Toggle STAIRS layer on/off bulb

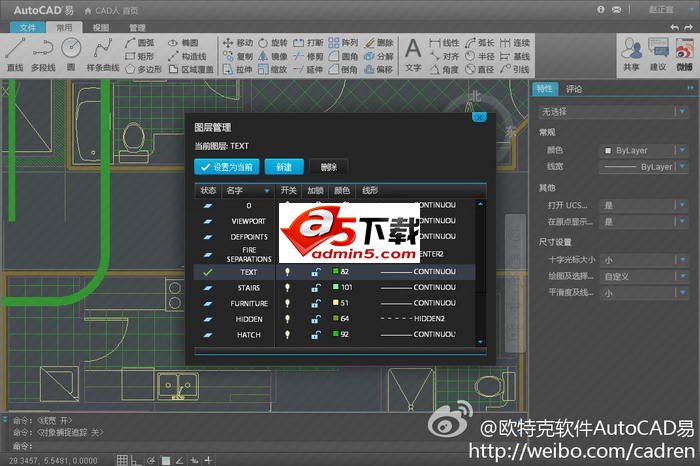pyautogui.click(x=288, y=287)
